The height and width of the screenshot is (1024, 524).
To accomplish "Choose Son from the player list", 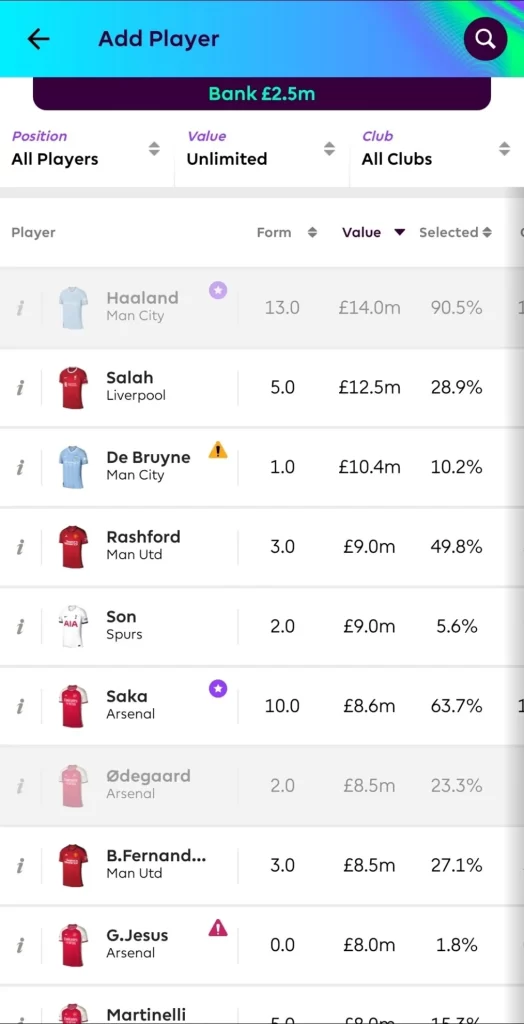I will (261, 627).
